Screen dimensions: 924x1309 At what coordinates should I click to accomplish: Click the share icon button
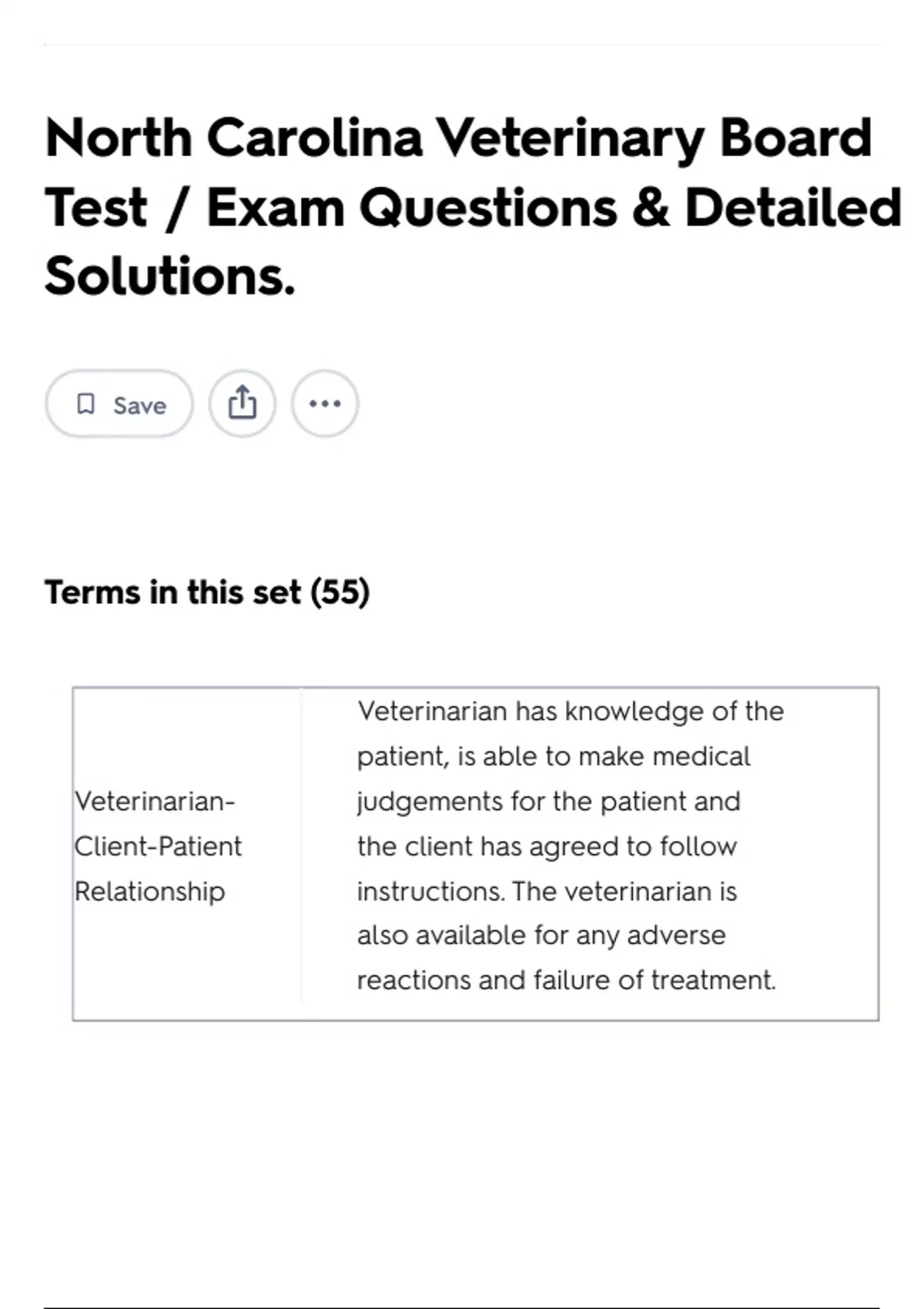point(242,403)
